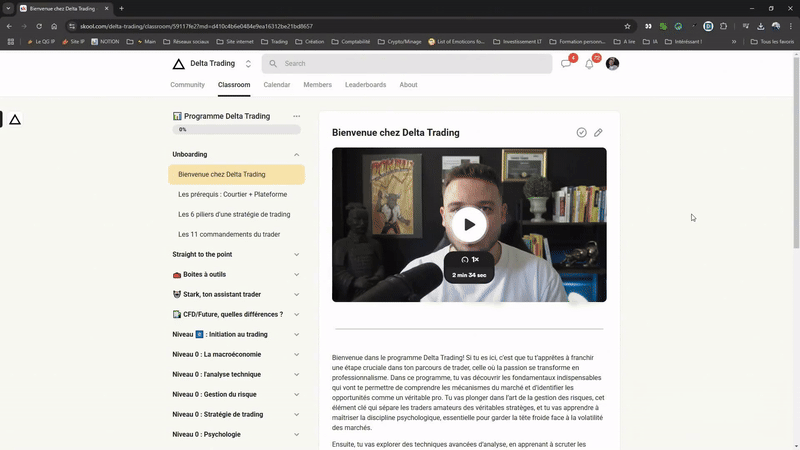
Task: Switch to the Community tab
Action: coord(187,85)
